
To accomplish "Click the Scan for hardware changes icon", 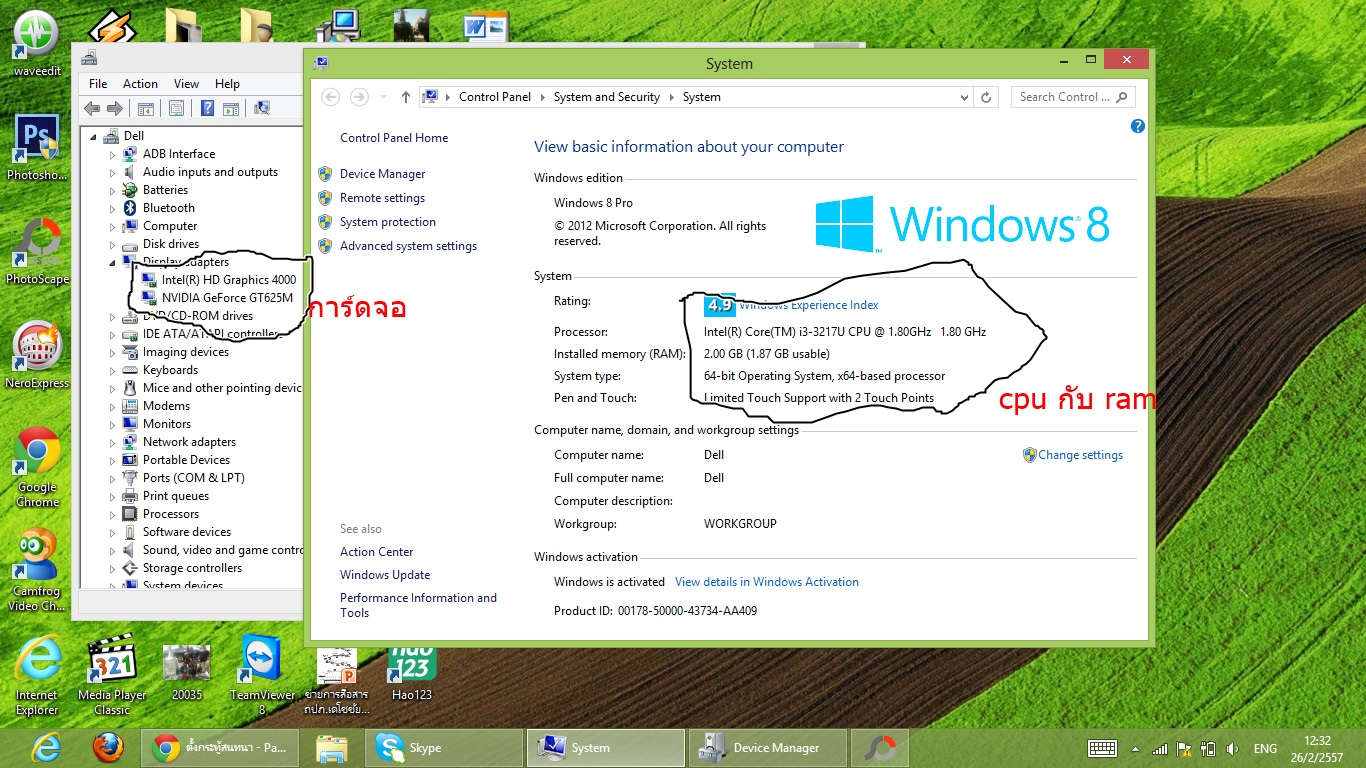I will [x=262, y=109].
